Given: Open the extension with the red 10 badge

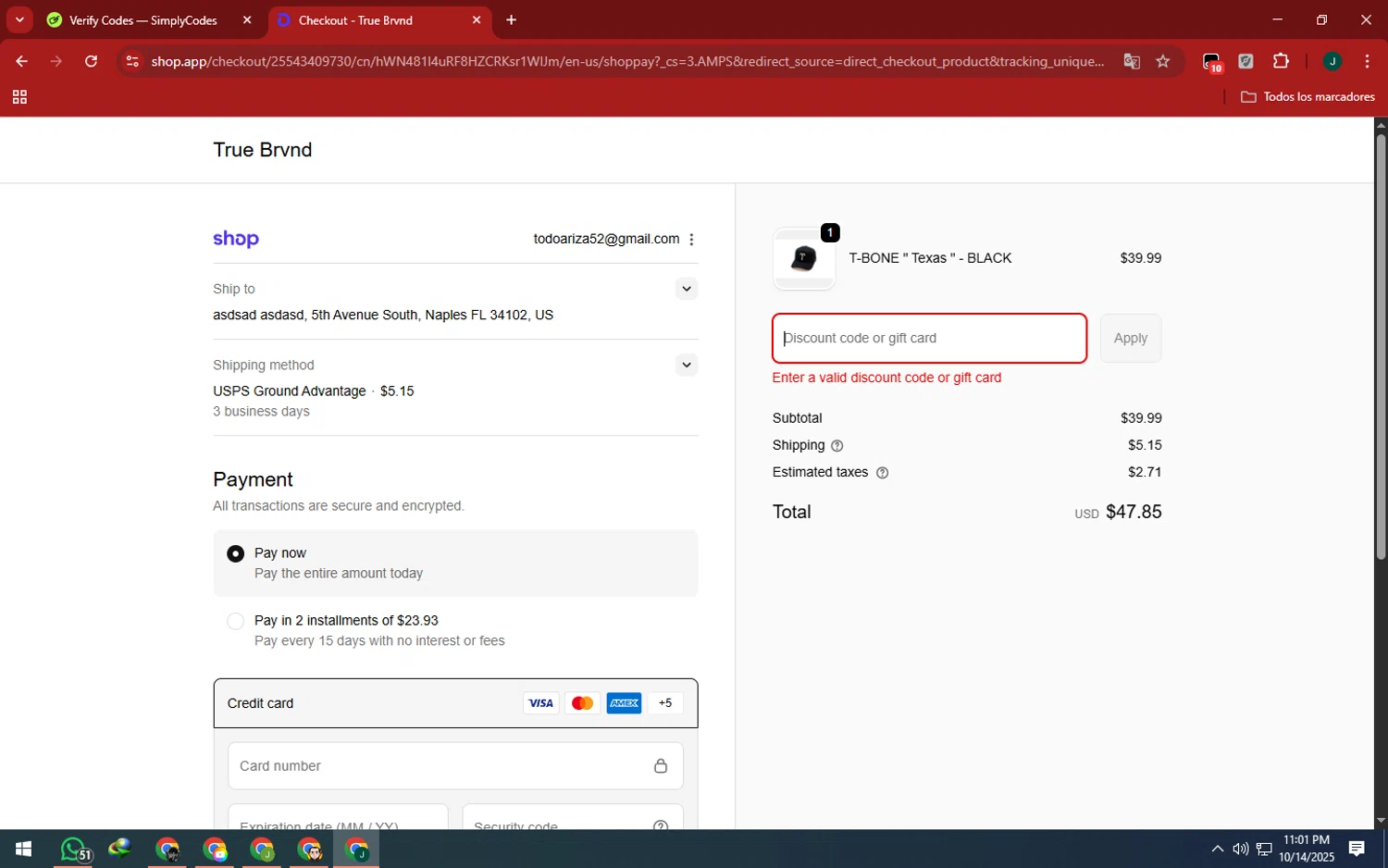Looking at the screenshot, I should coord(1212,62).
